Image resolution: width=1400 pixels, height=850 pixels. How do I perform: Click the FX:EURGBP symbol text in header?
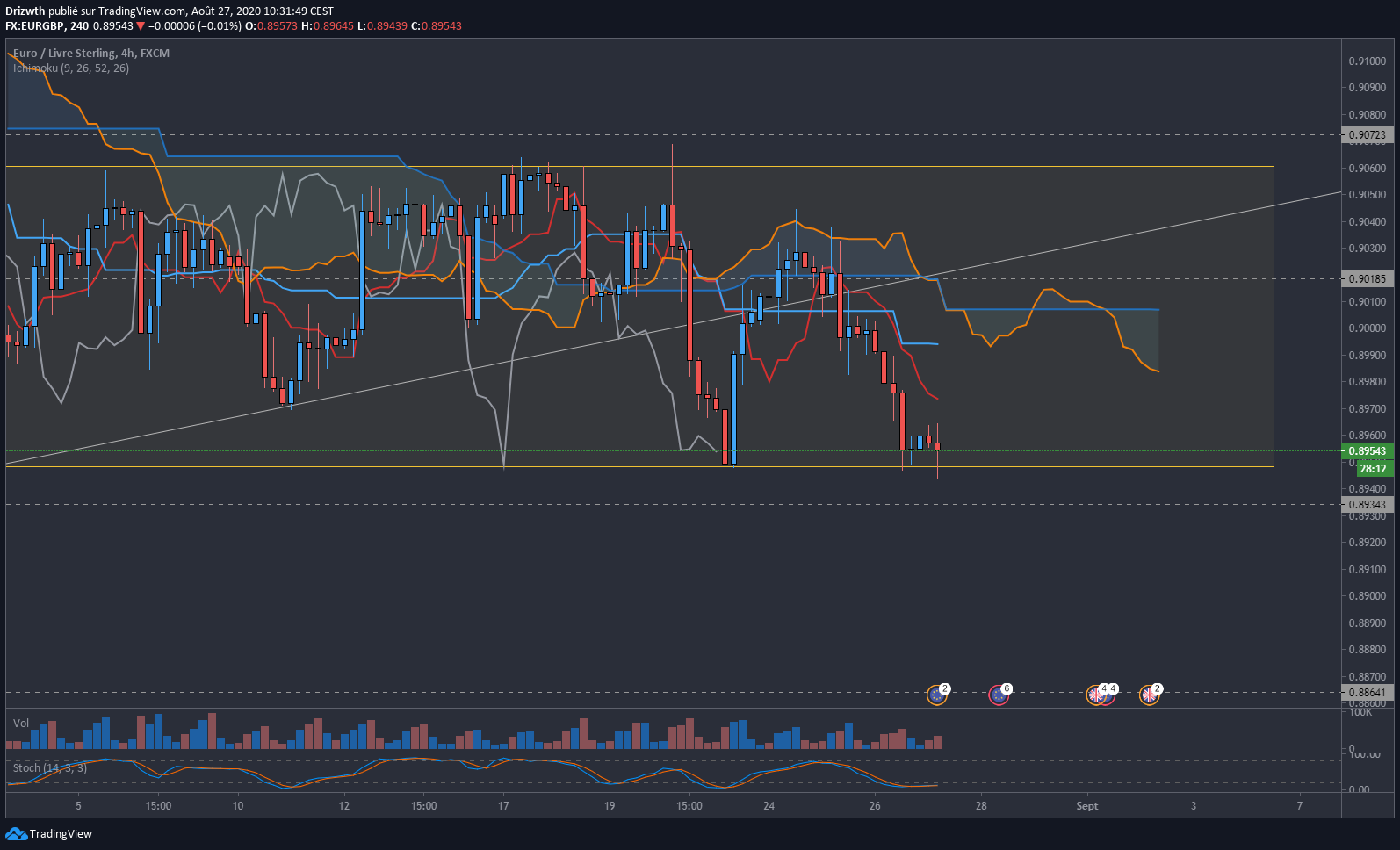(x=34, y=26)
